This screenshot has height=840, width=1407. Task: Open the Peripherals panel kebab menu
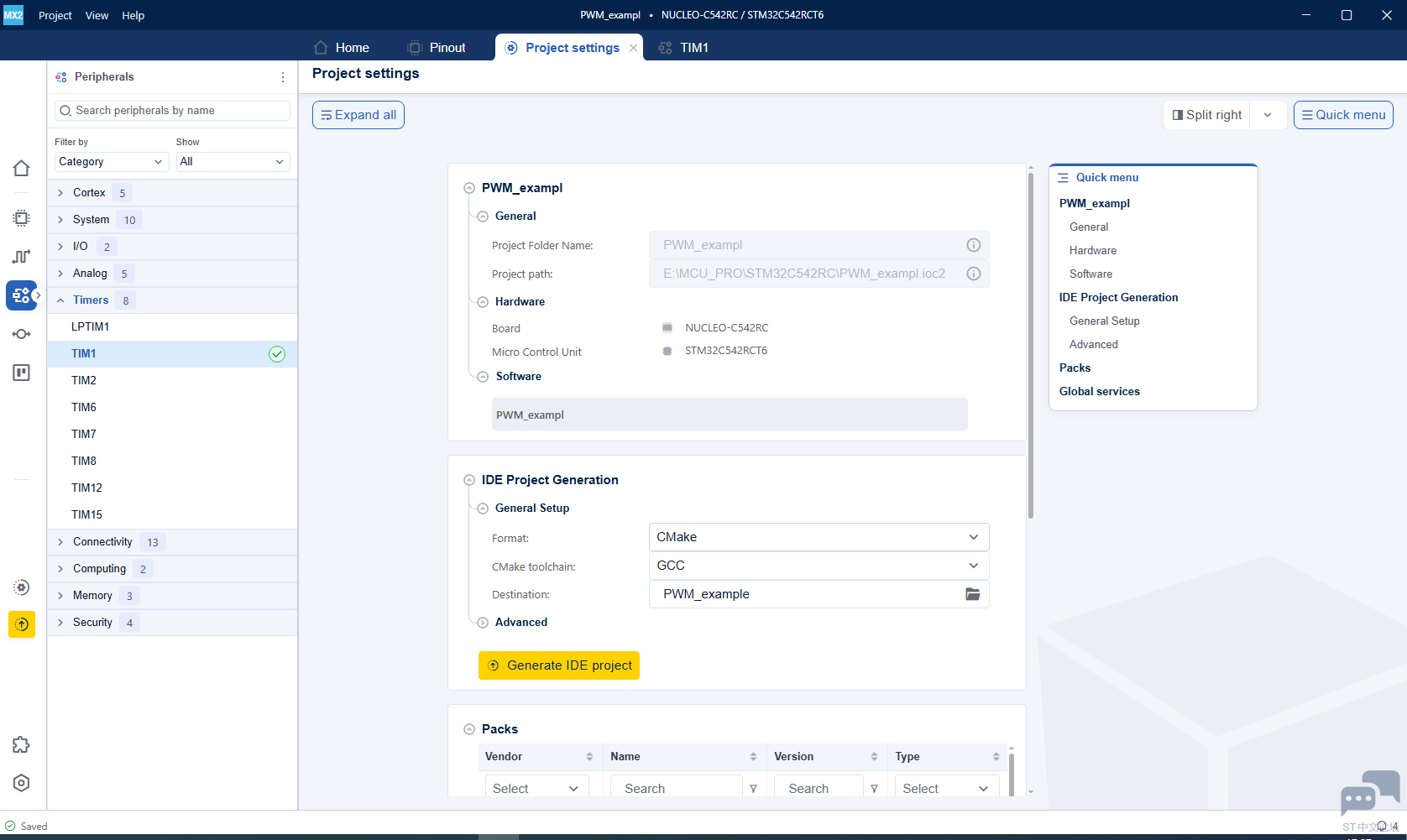(x=283, y=77)
